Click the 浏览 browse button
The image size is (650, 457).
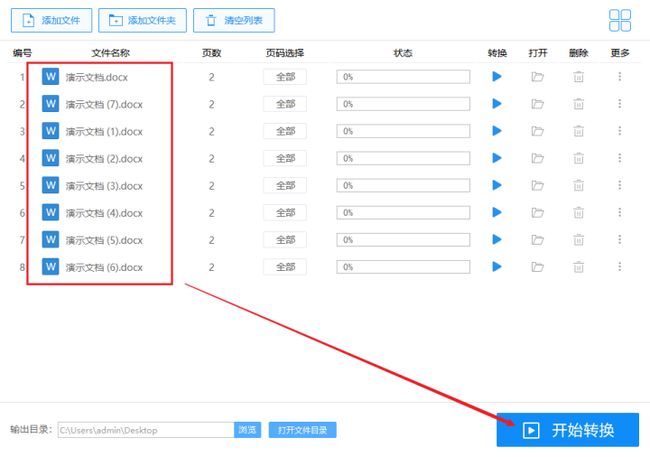pos(247,430)
